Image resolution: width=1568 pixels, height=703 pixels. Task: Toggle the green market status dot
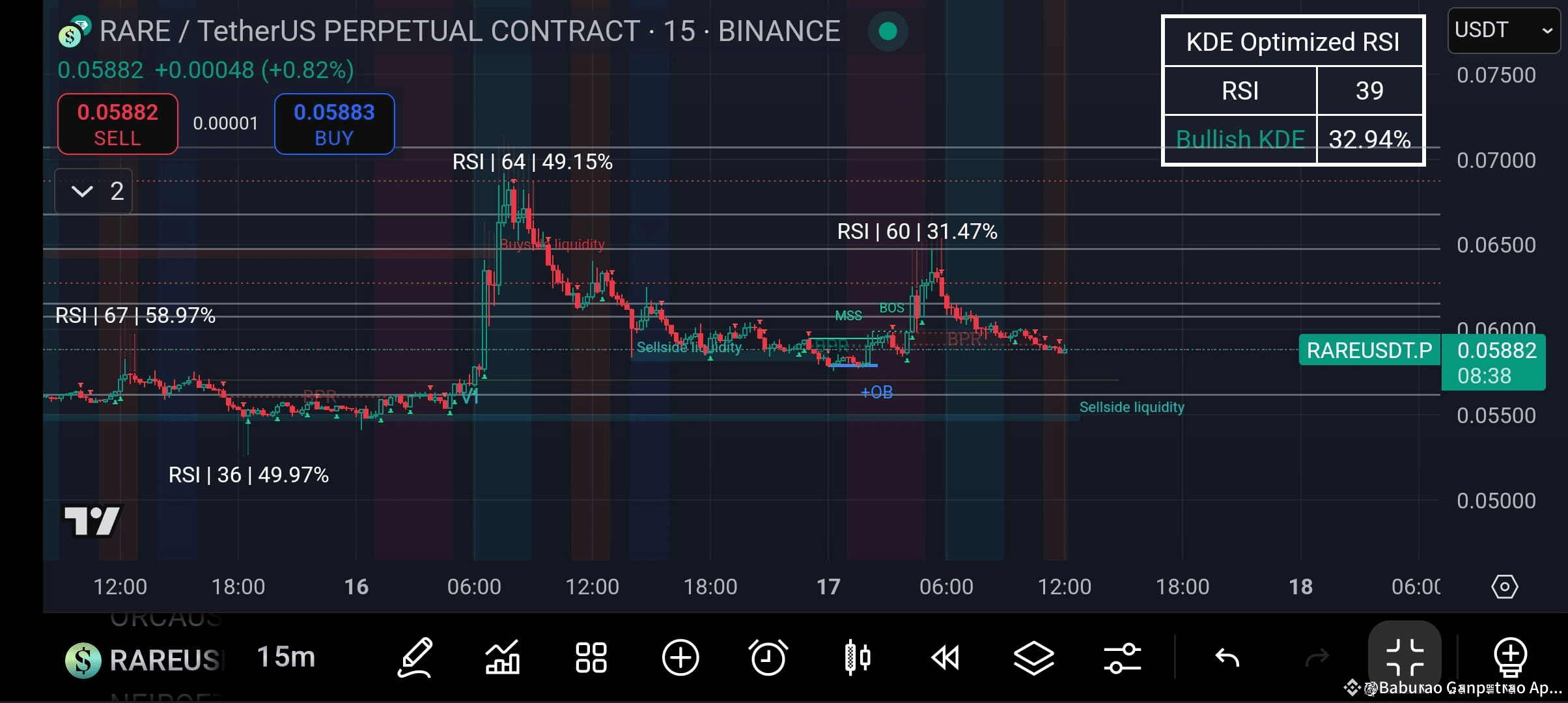click(888, 31)
